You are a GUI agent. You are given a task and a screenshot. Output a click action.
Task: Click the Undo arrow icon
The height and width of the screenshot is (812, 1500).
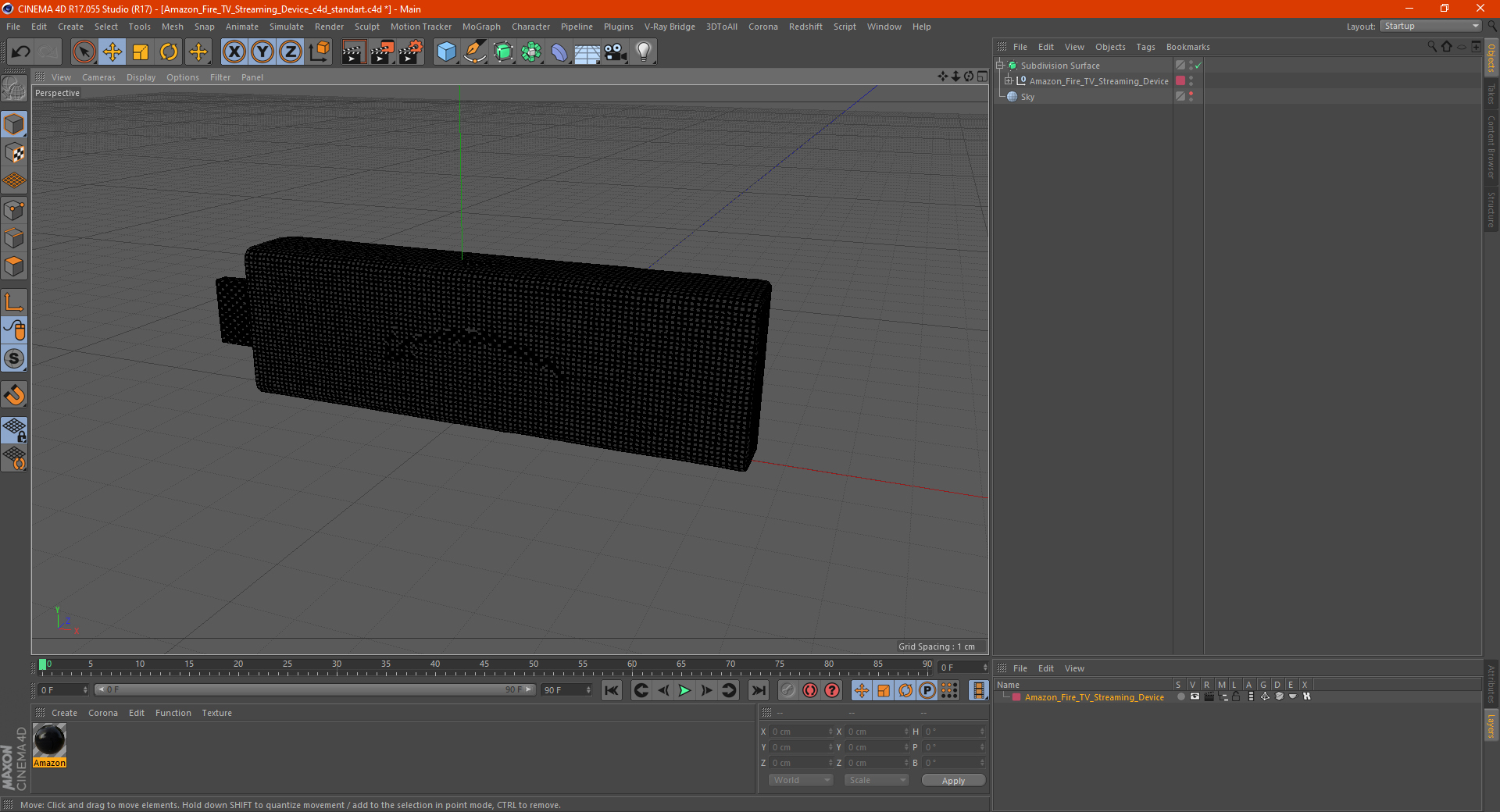pos(21,52)
